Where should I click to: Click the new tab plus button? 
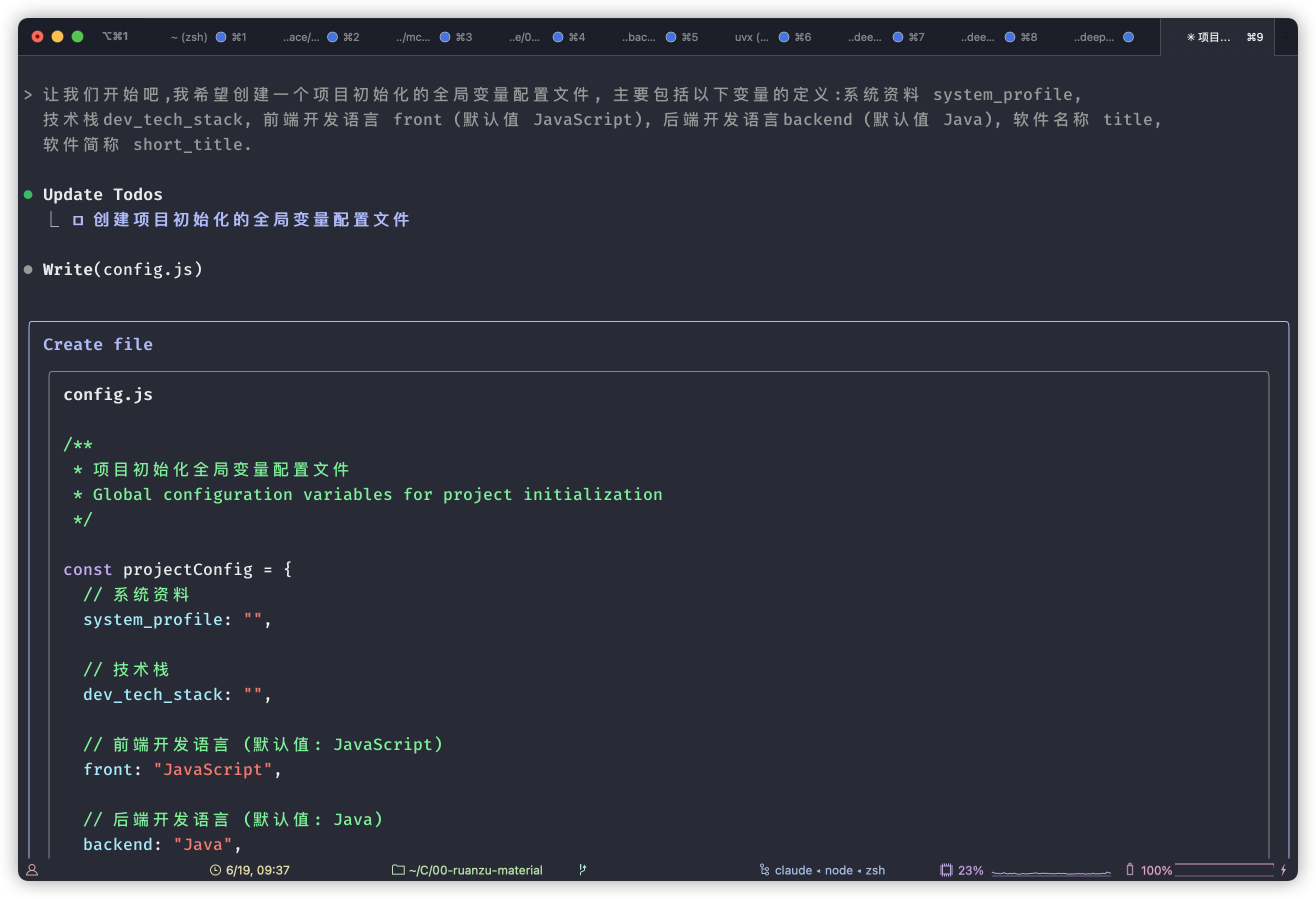click(1286, 37)
